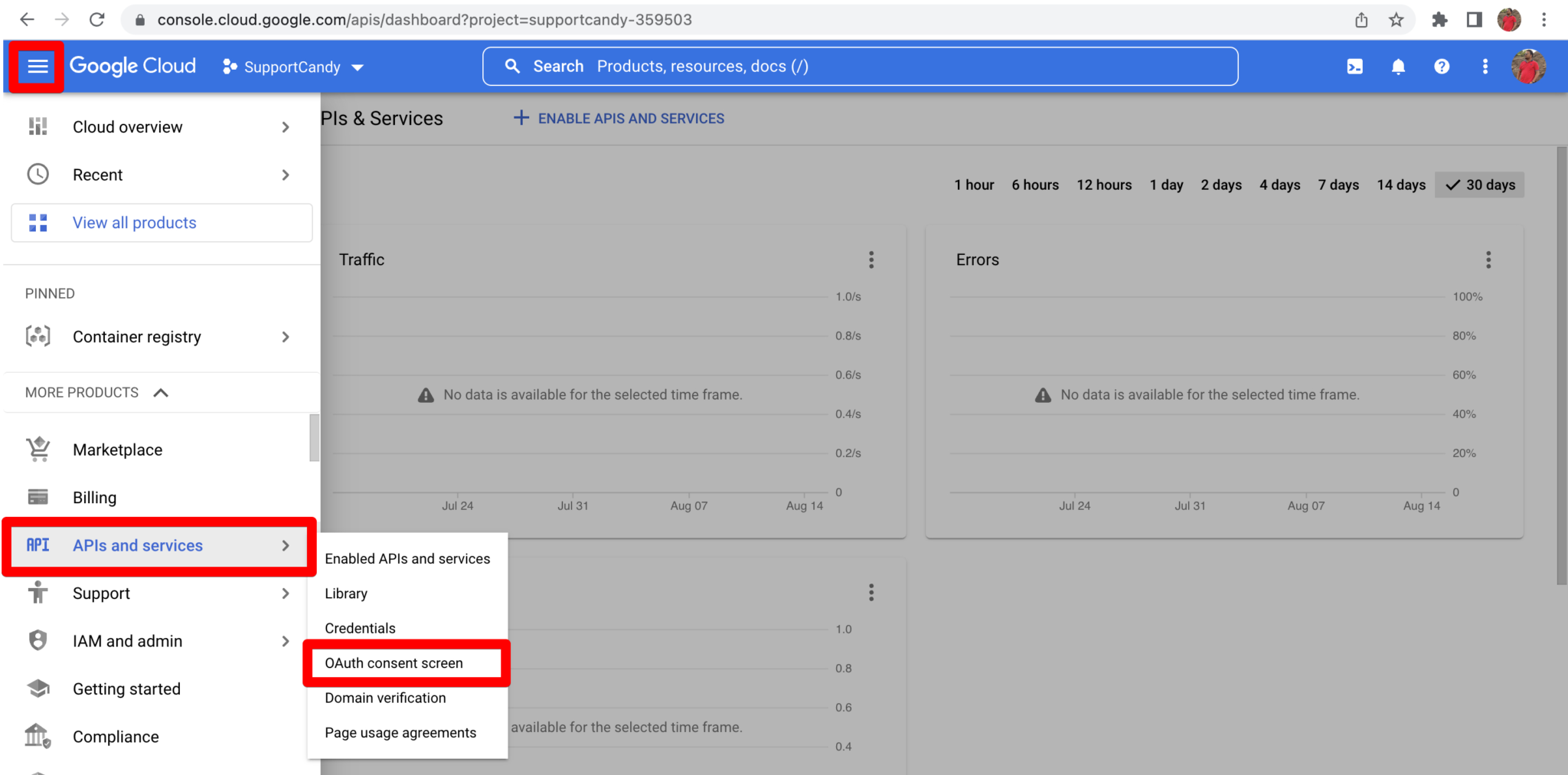Open the Credentials menu entry

(359, 627)
